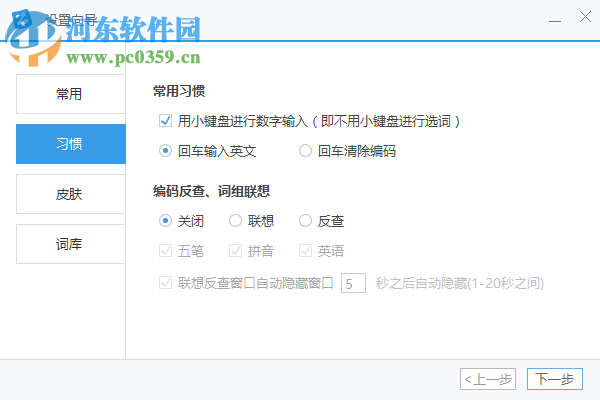Click the 编码反查、词组联想 section heading

click(212, 191)
